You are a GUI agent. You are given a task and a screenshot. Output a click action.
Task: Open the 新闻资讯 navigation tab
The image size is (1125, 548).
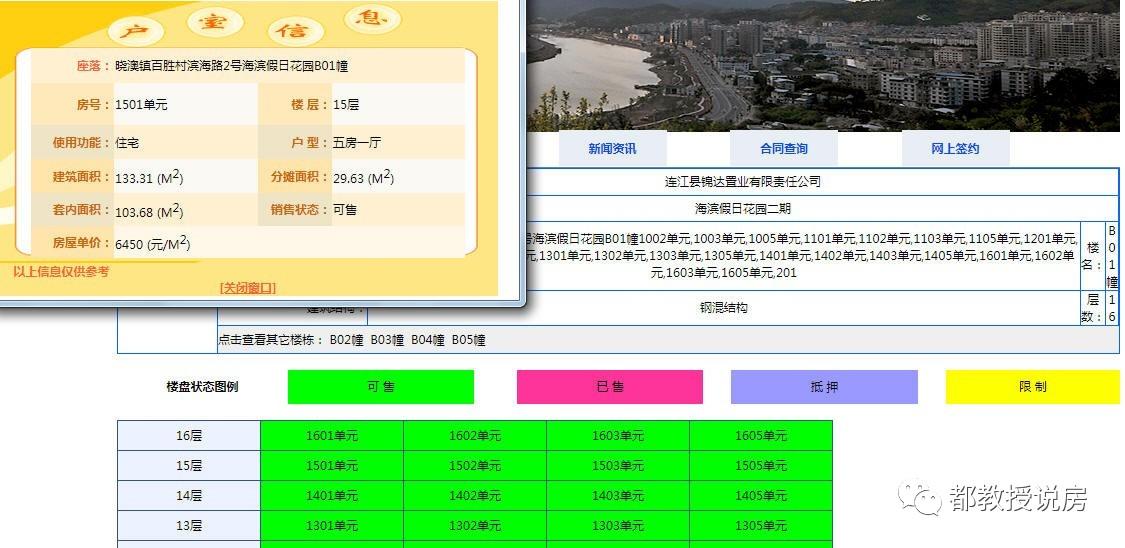point(612,148)
